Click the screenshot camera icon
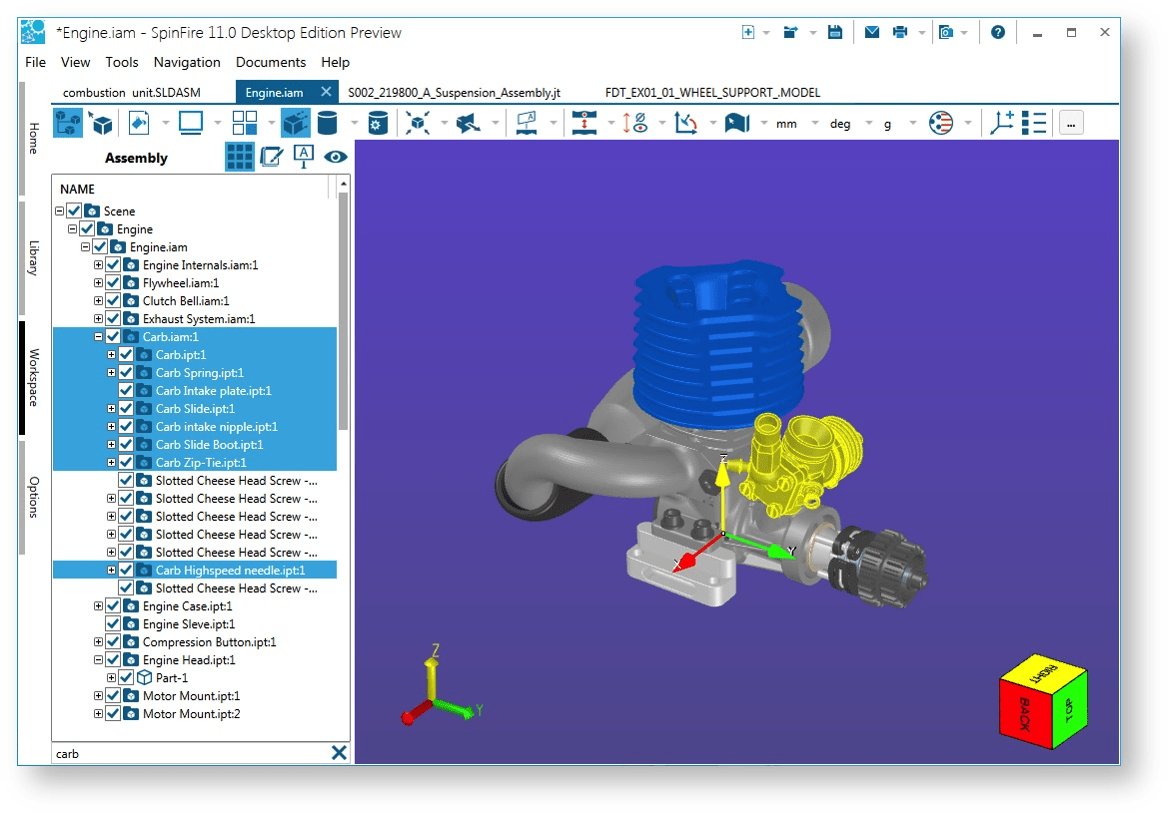Viewport: 1169px width, 814px height. [945, 32]
